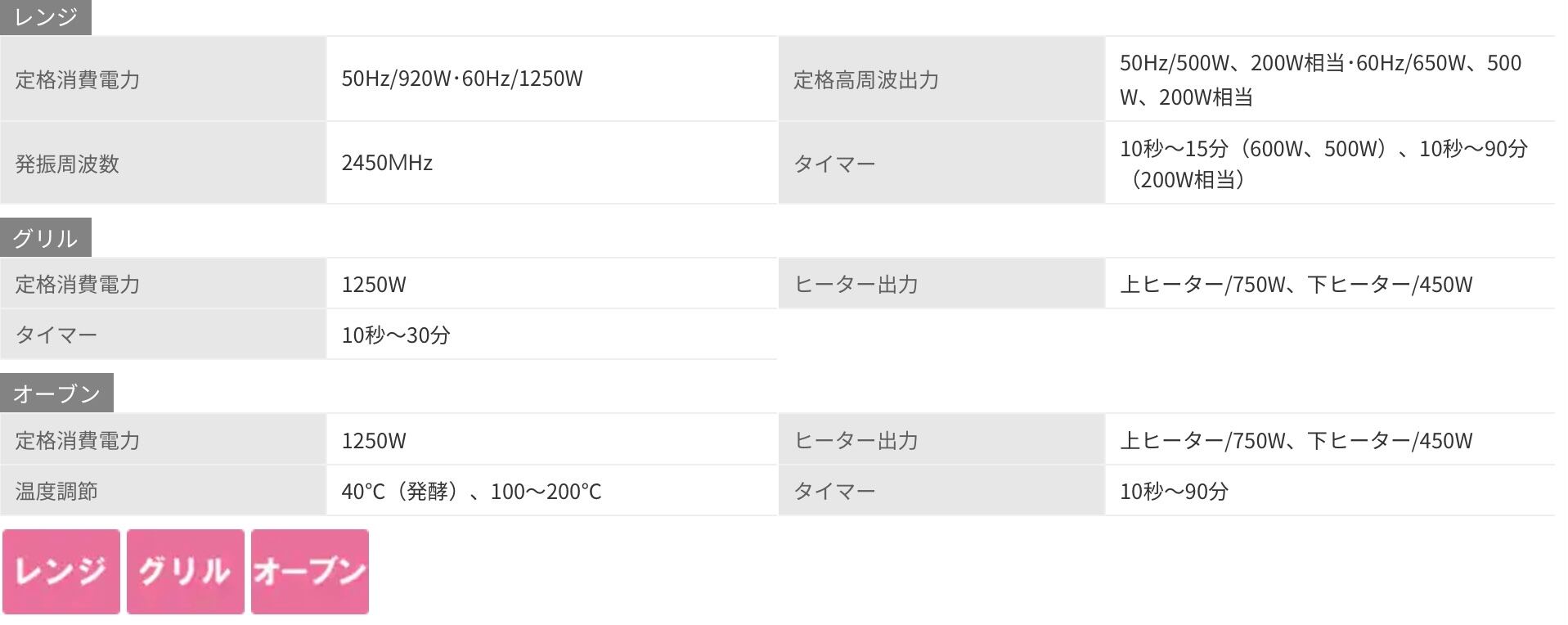The image size is (1568, 625).
Task: Click the 1250W value in the グリル section
Action: click(374, 285)
